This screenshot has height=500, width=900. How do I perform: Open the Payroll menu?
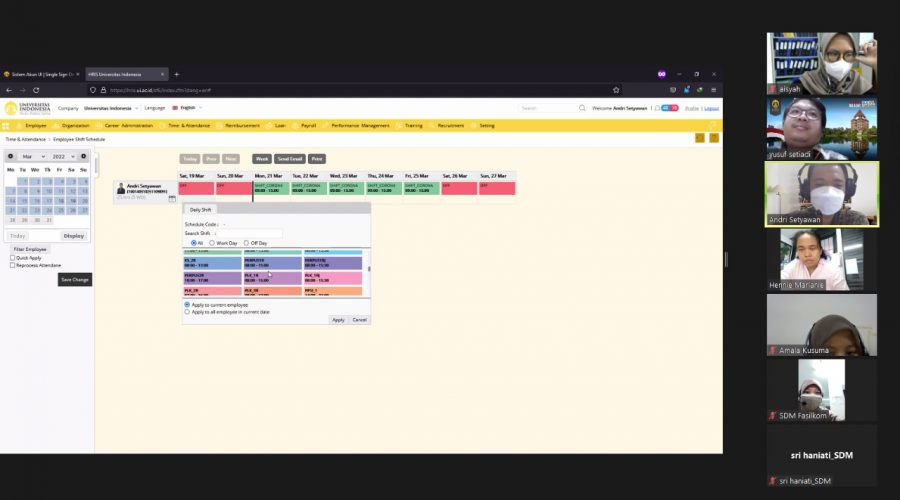[308, 126]
